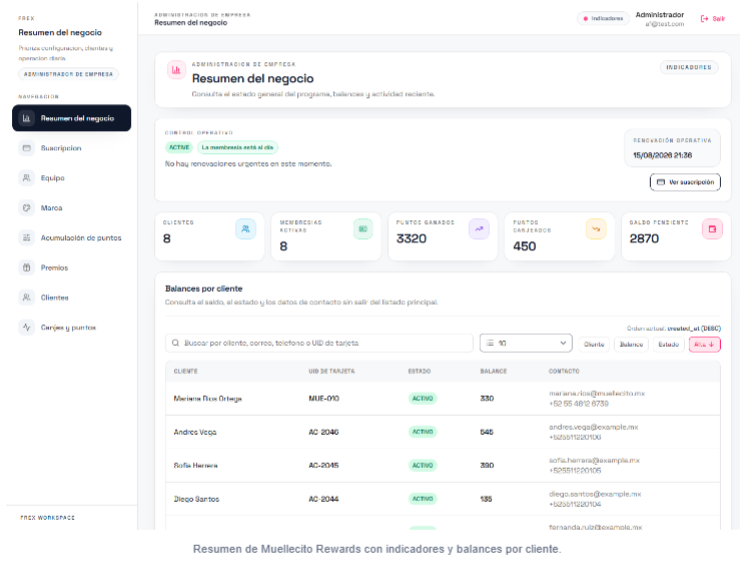Open the Marca section
The height and width of the screenshot is (561, 740).
[51, 208]
